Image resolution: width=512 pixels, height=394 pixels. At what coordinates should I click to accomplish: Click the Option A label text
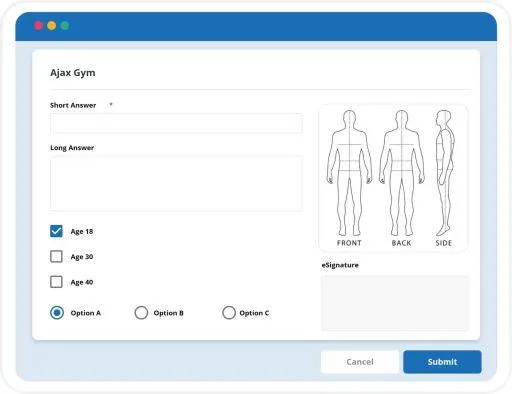pos(86,313)
